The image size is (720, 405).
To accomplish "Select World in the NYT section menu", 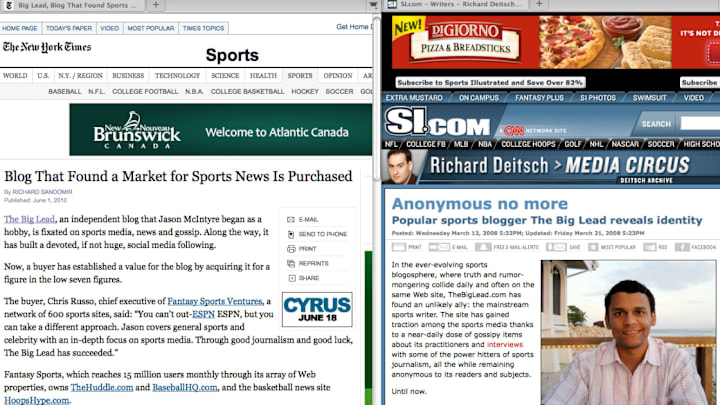I will tap(15, 76).
